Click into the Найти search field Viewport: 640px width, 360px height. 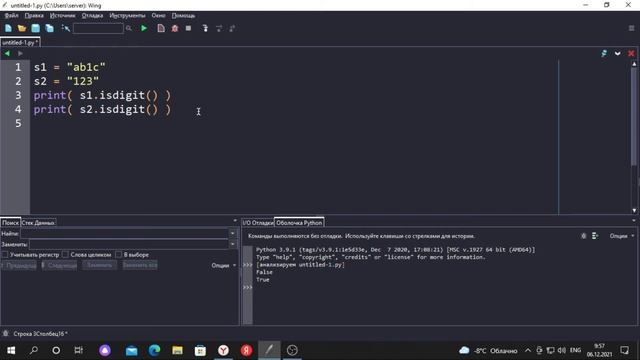[124, 233]
